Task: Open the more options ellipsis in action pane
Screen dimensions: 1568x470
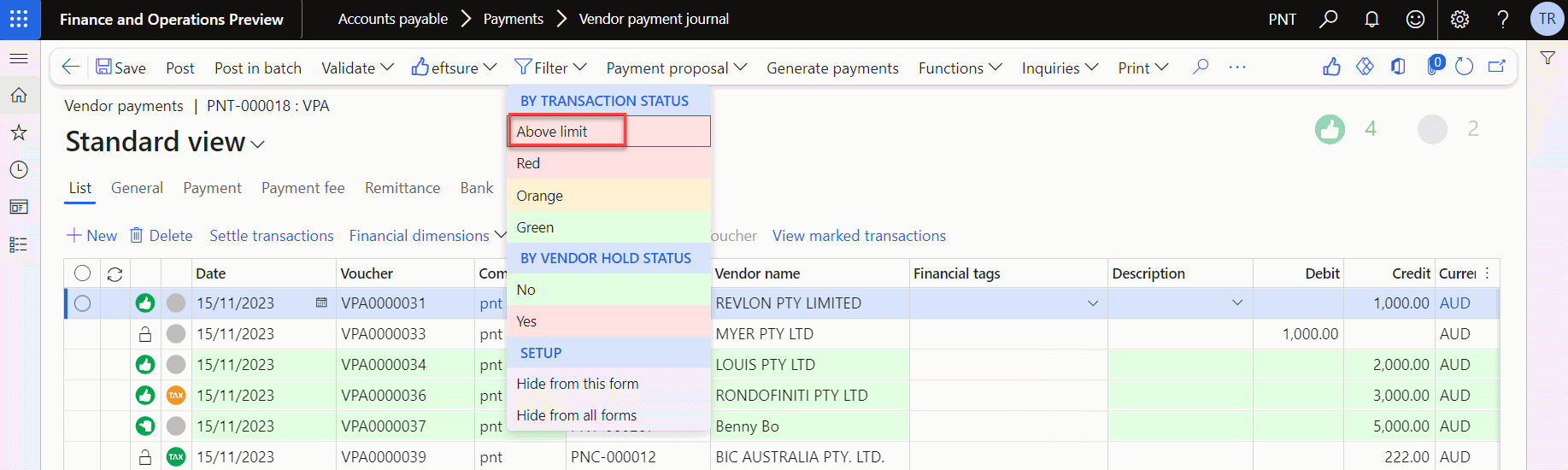Action: pyautogui.click(x=1237, y=67)
